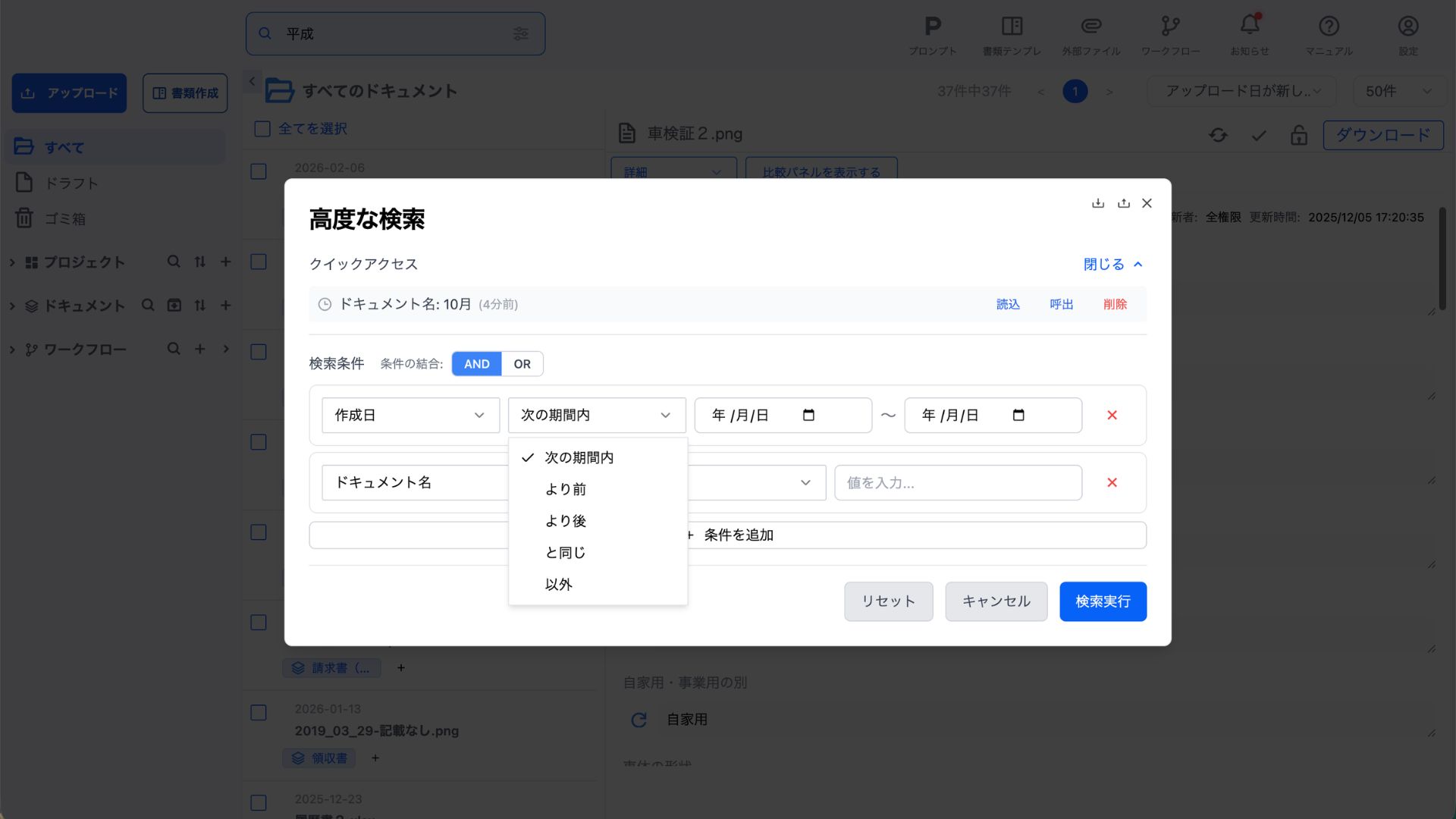
Task: Click the 読込 link for saved search
Action: tap(1007, 304)
